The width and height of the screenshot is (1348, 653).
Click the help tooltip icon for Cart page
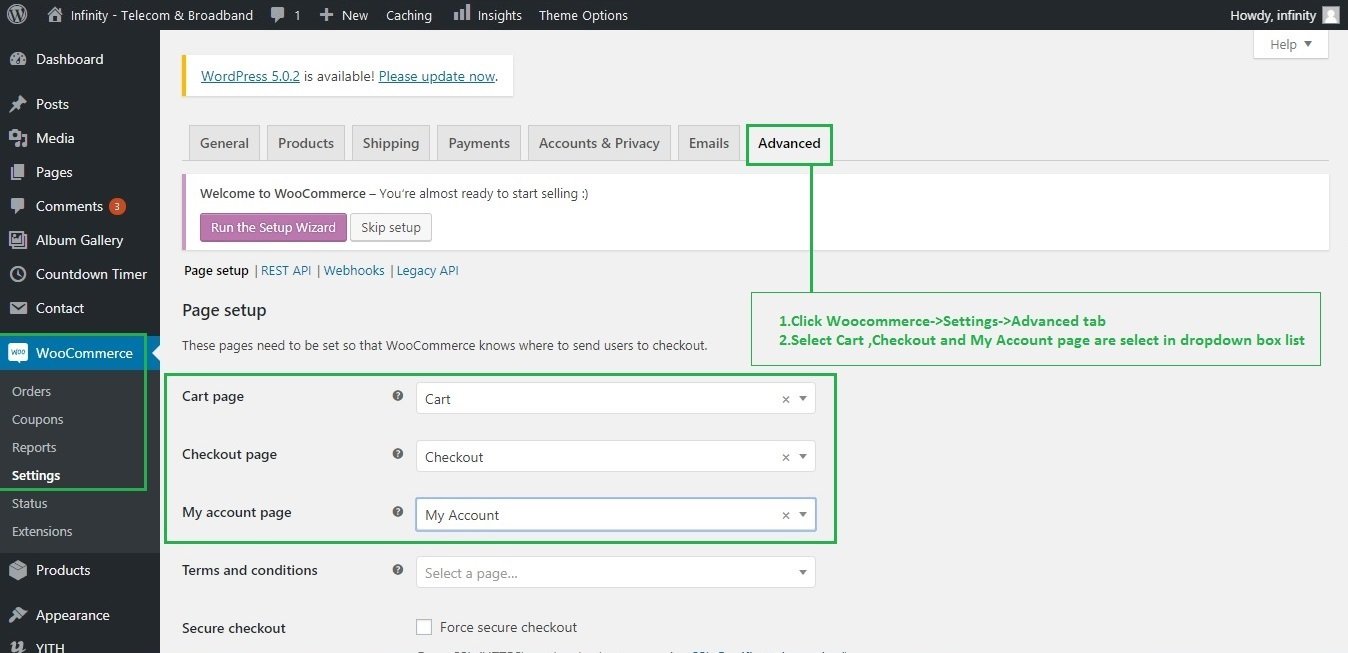(x=398, y=396)
